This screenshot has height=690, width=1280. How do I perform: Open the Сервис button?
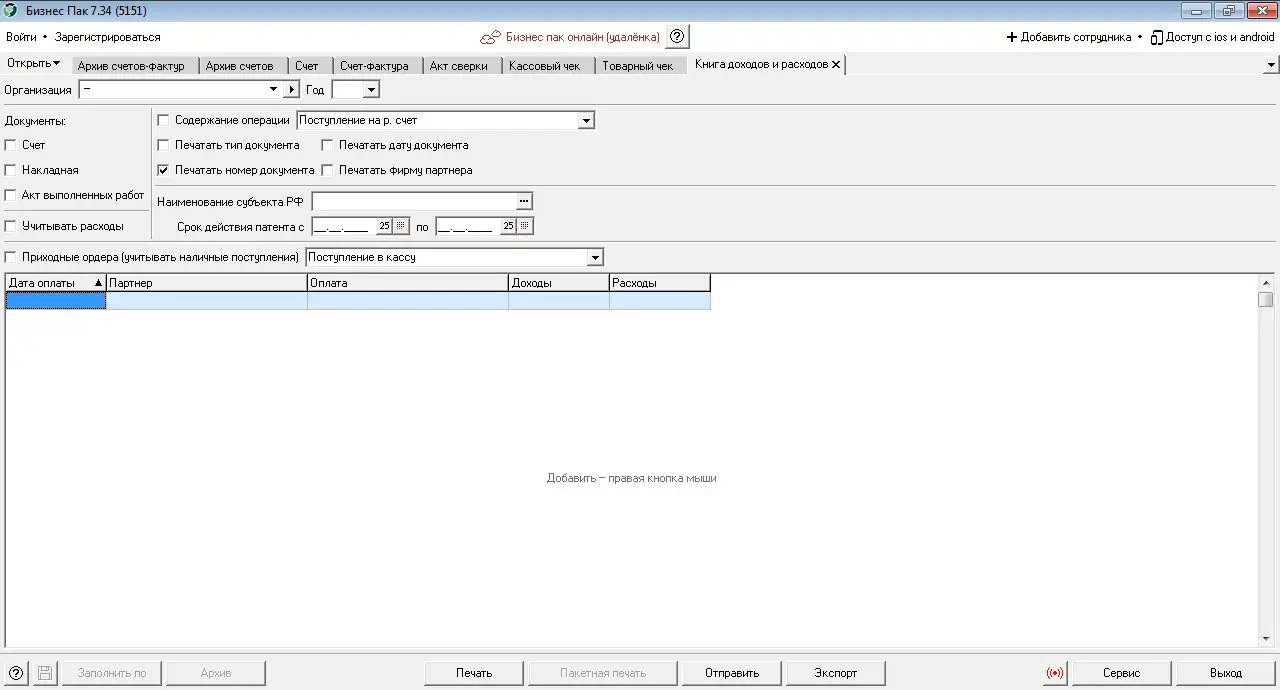[1122, 673]
